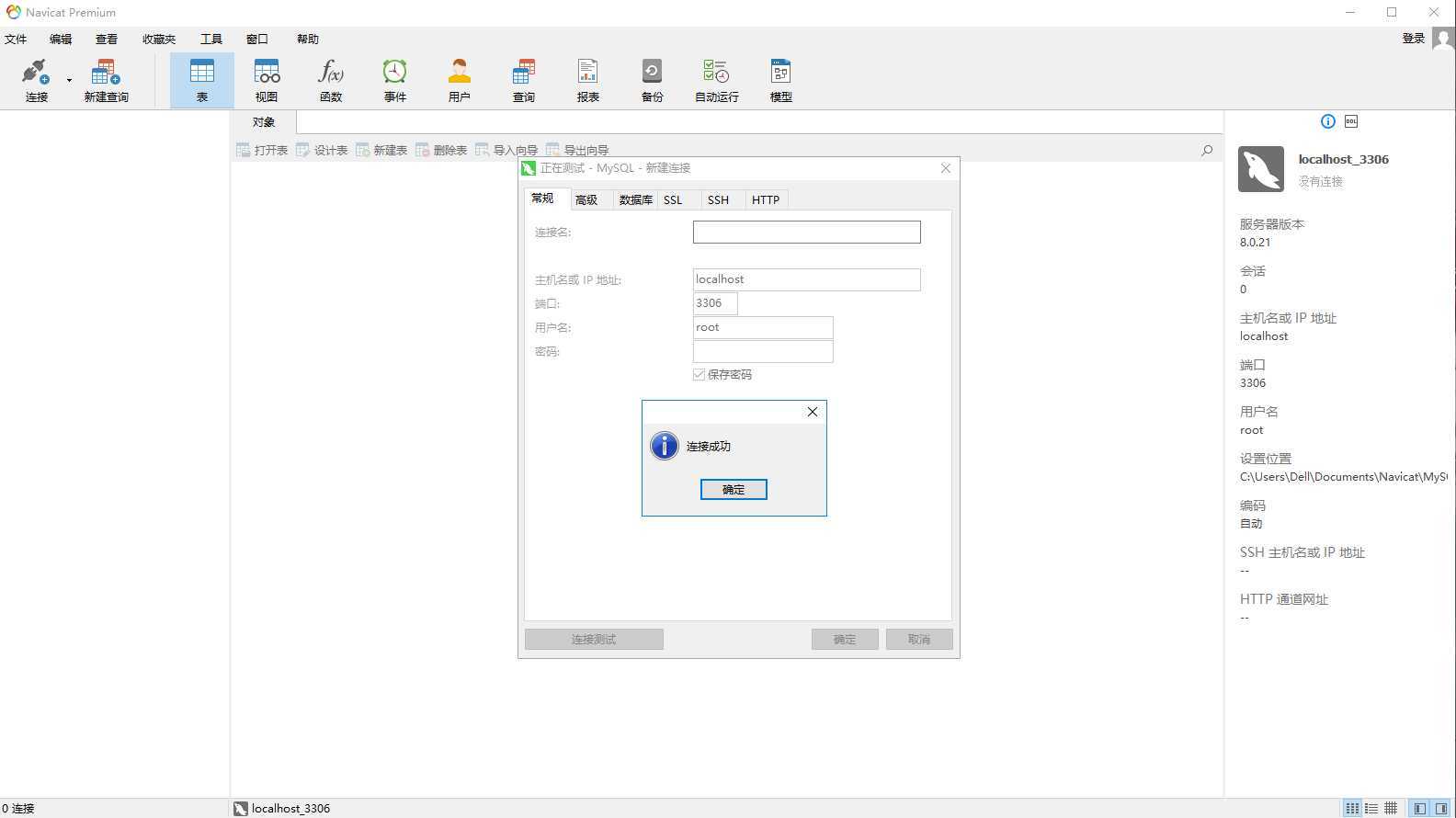Open the 窗口 menu
Viewport: 1456px width, 818px height.
click(x=257, y=39)
